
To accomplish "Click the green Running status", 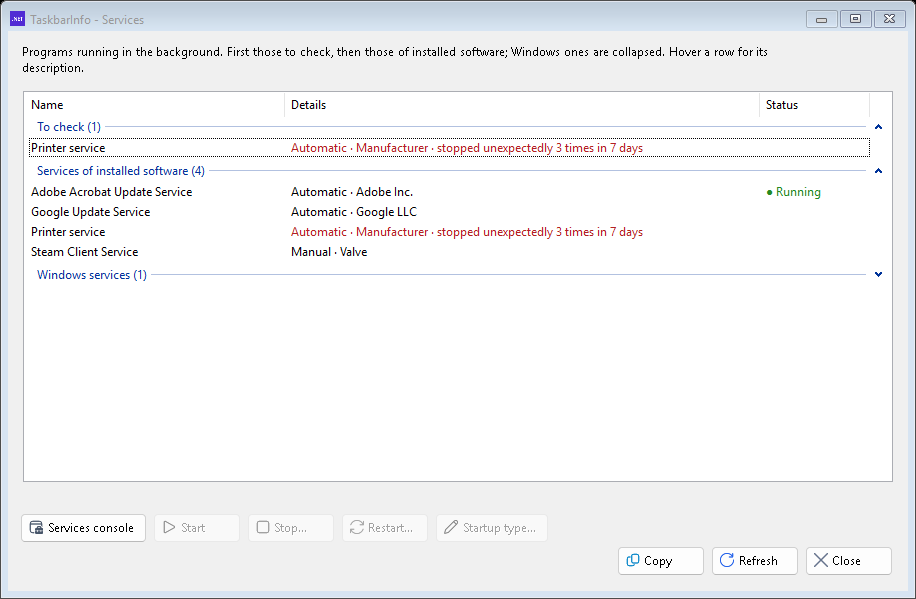I will (793, 192).
